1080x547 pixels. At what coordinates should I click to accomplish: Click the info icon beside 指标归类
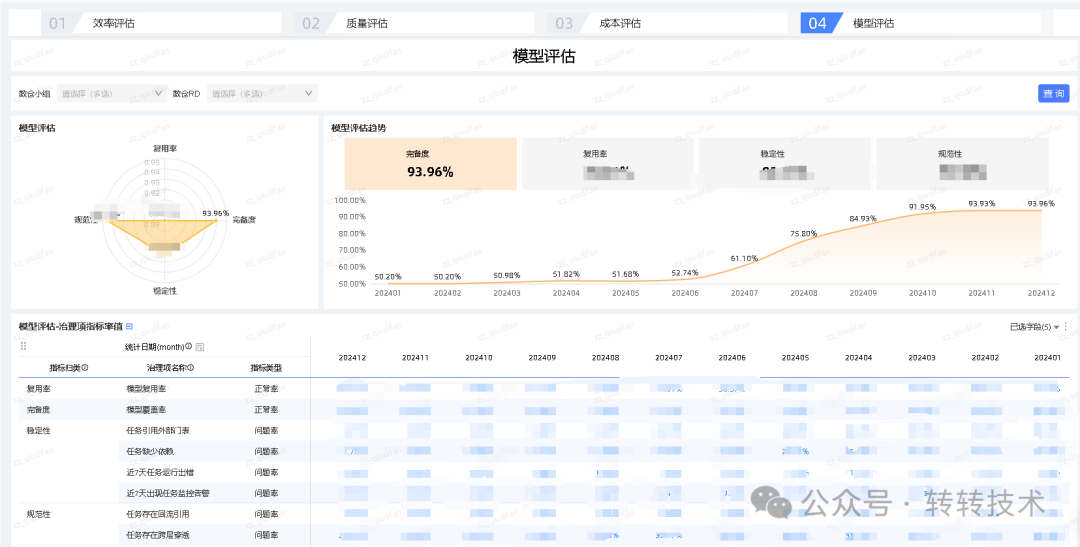point(85,368)
